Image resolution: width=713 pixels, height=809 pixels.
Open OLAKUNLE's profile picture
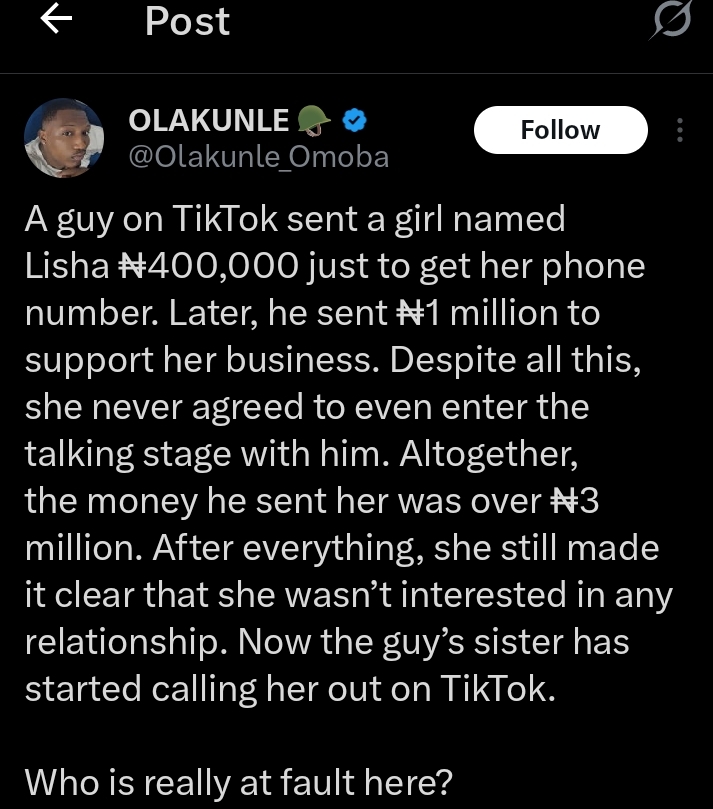pos(63,138)
